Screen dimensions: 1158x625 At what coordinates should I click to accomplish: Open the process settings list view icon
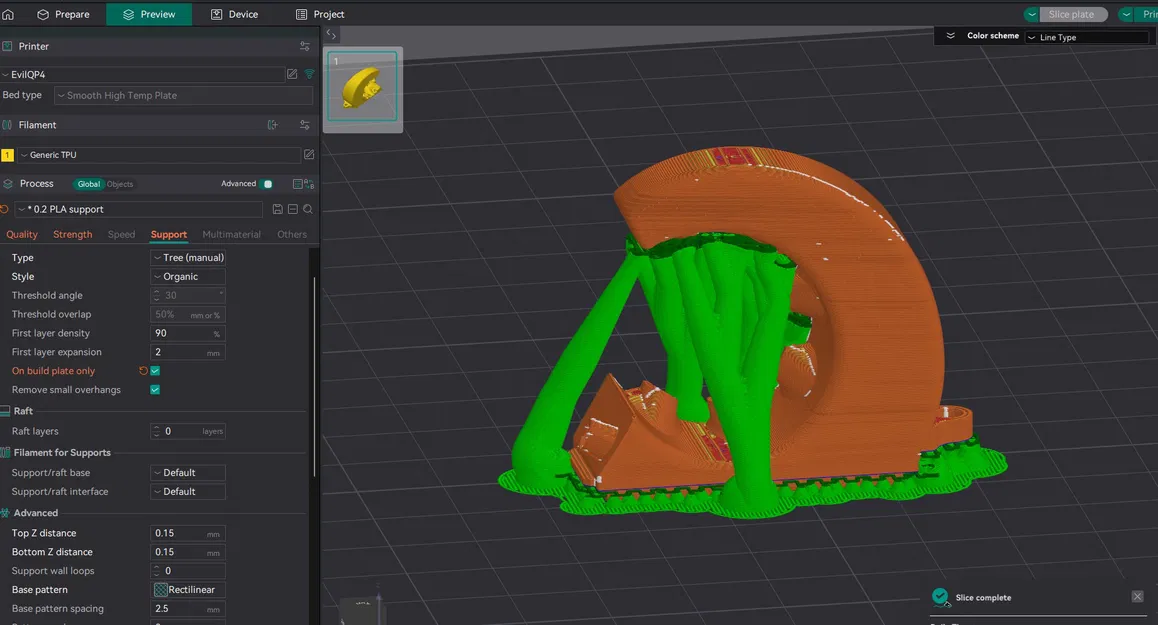click(298, 184)
